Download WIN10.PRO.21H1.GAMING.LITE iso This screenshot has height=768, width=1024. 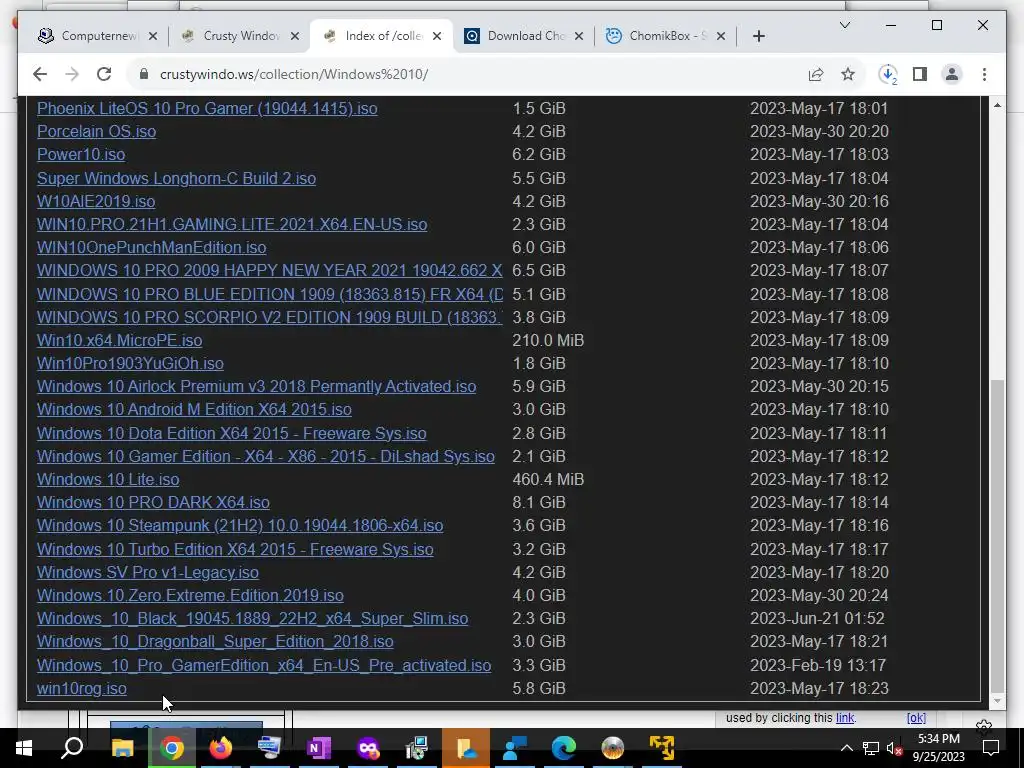pos(232,224)
